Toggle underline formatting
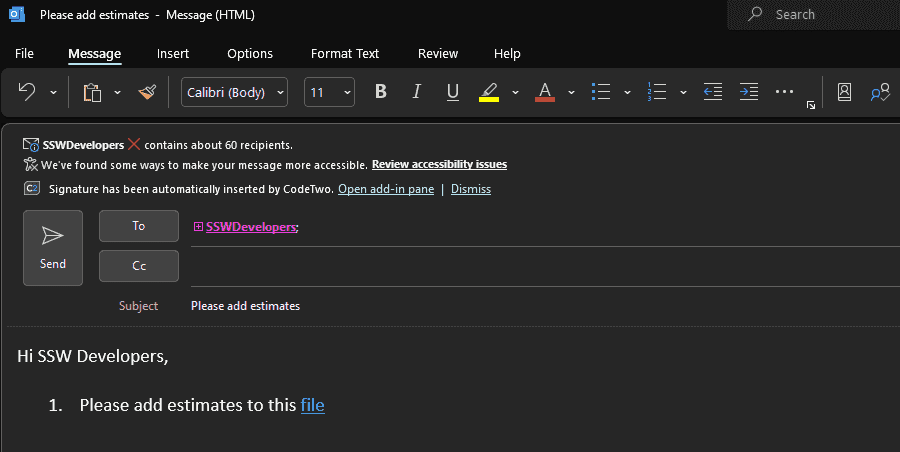The image size is (900, 452). pos(452,92)
